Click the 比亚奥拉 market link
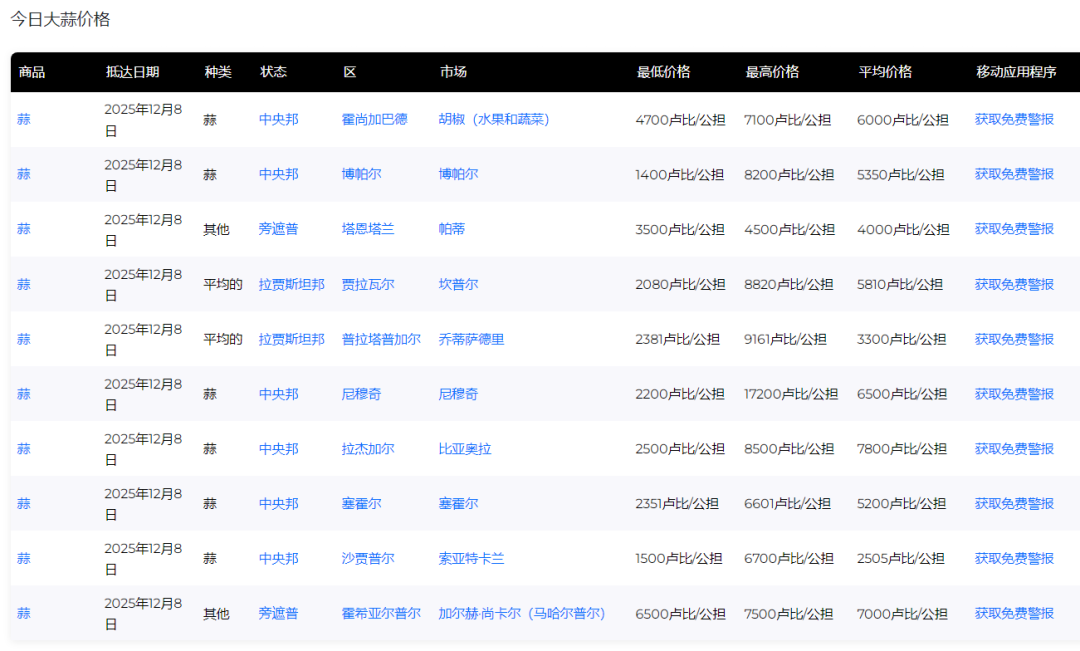Viewport: 1080px width, 651px height. [x=464, y=449]
